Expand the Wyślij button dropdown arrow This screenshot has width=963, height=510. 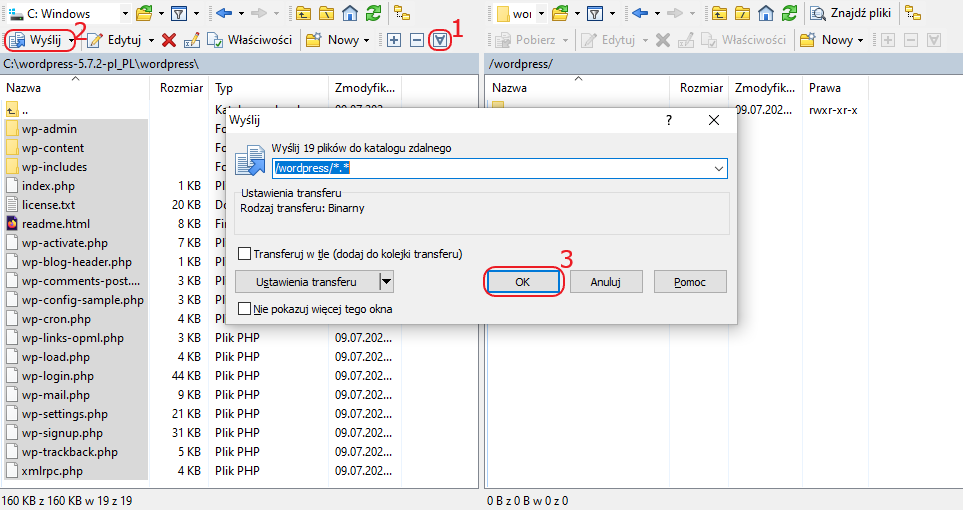pos(71,41)
